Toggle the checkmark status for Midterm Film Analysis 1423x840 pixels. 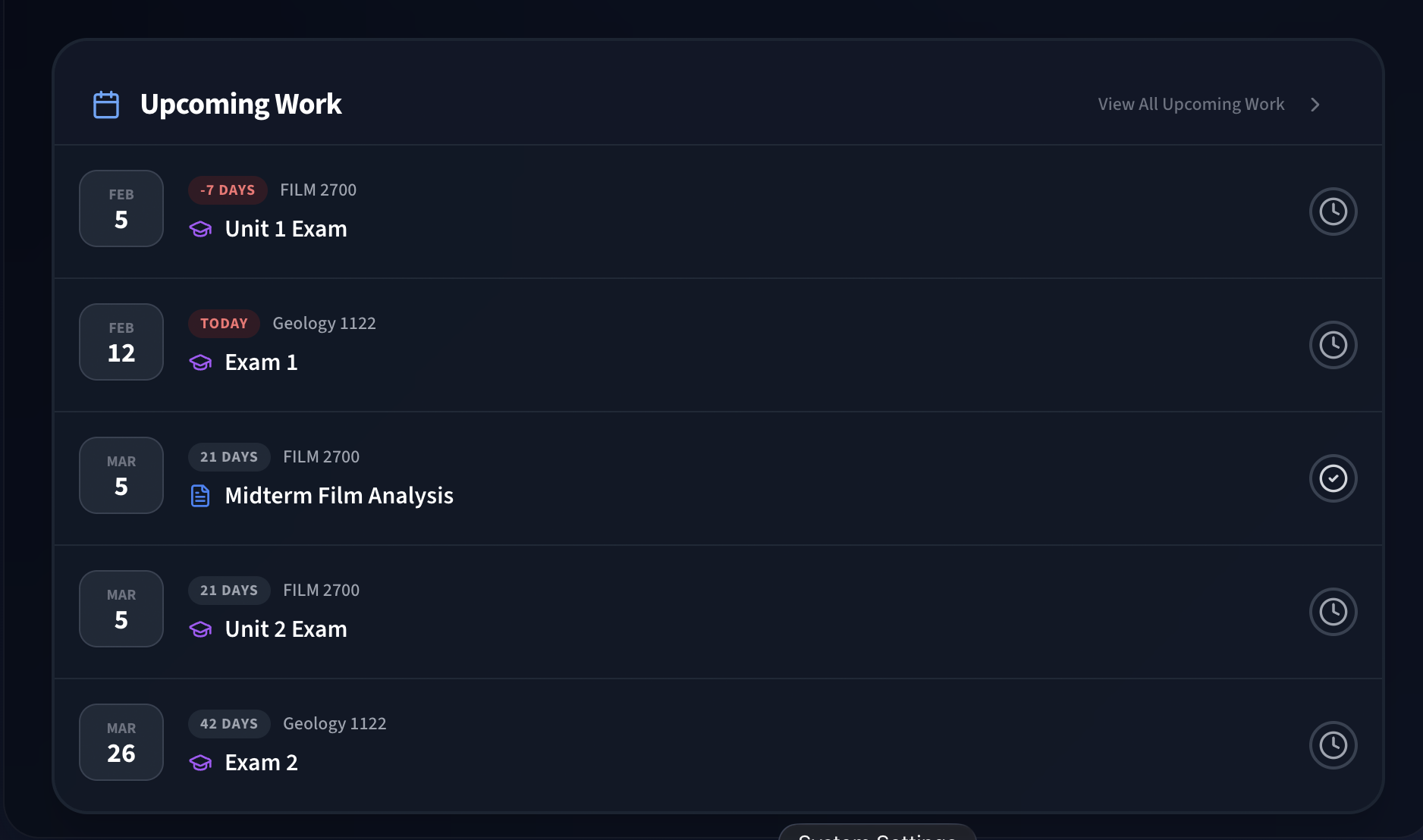1333,478
